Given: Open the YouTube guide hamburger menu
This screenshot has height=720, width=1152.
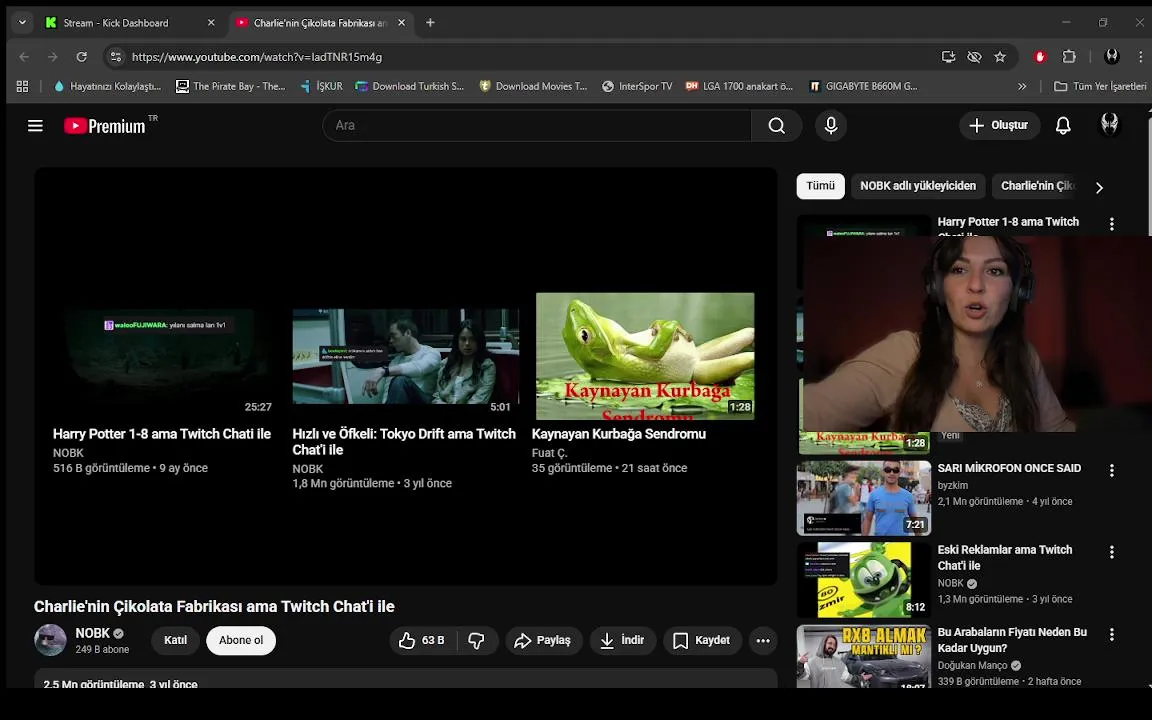Looking at the screenshot, I should 35,126.
